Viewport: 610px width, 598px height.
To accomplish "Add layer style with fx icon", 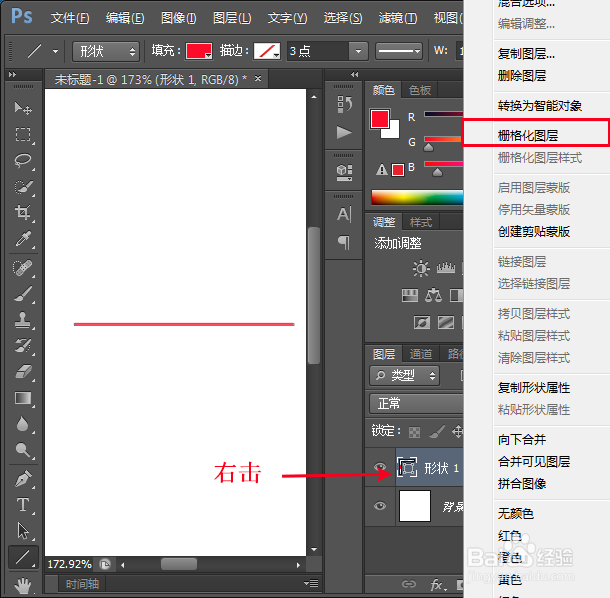I will pyautogui.click(x=438, y=584).
